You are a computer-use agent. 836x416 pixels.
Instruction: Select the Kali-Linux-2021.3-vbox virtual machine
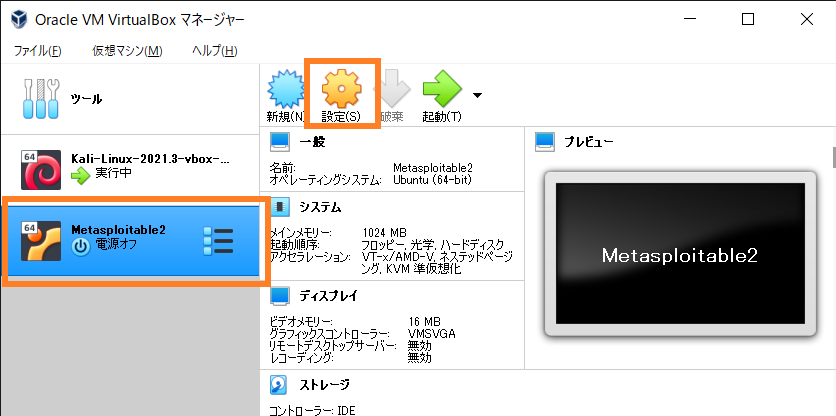coord(130,170)
